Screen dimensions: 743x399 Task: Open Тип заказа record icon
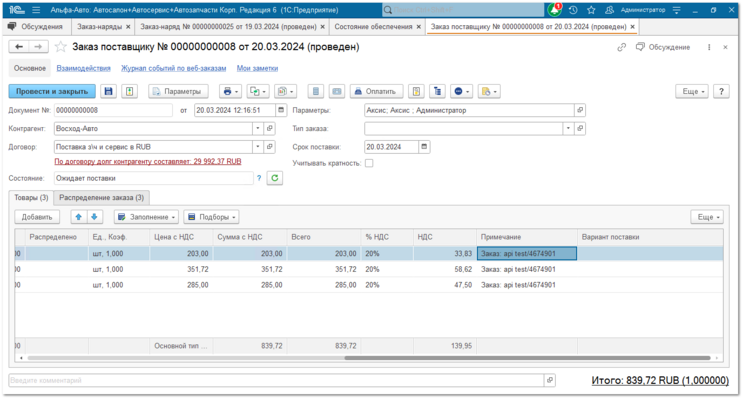[x=580, y=128]
